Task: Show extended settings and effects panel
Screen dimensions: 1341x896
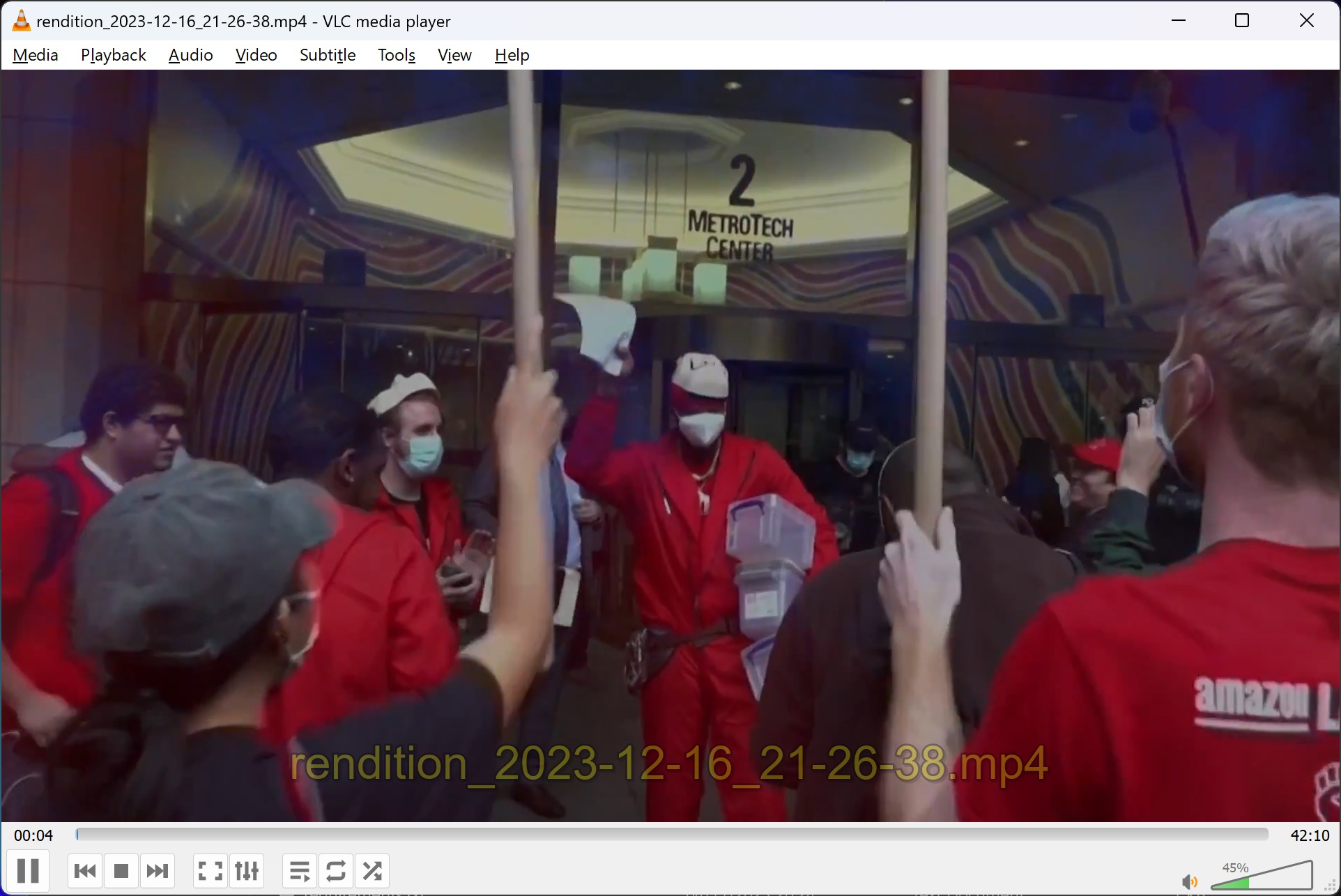Action: pyautogui.click(x=247, y=871)
